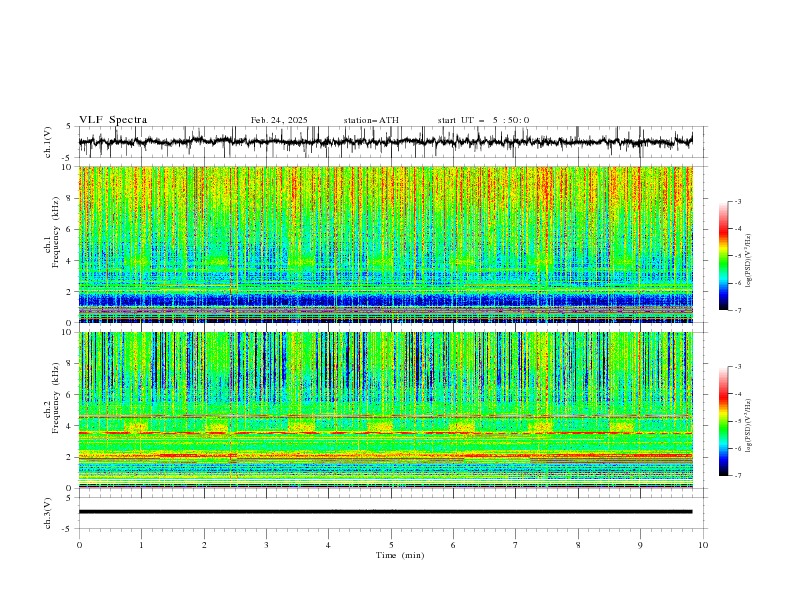Click the 'ch.1(V)' waveform axis label
This screenshot has height=612, width=792.
[x=48, y=142]
